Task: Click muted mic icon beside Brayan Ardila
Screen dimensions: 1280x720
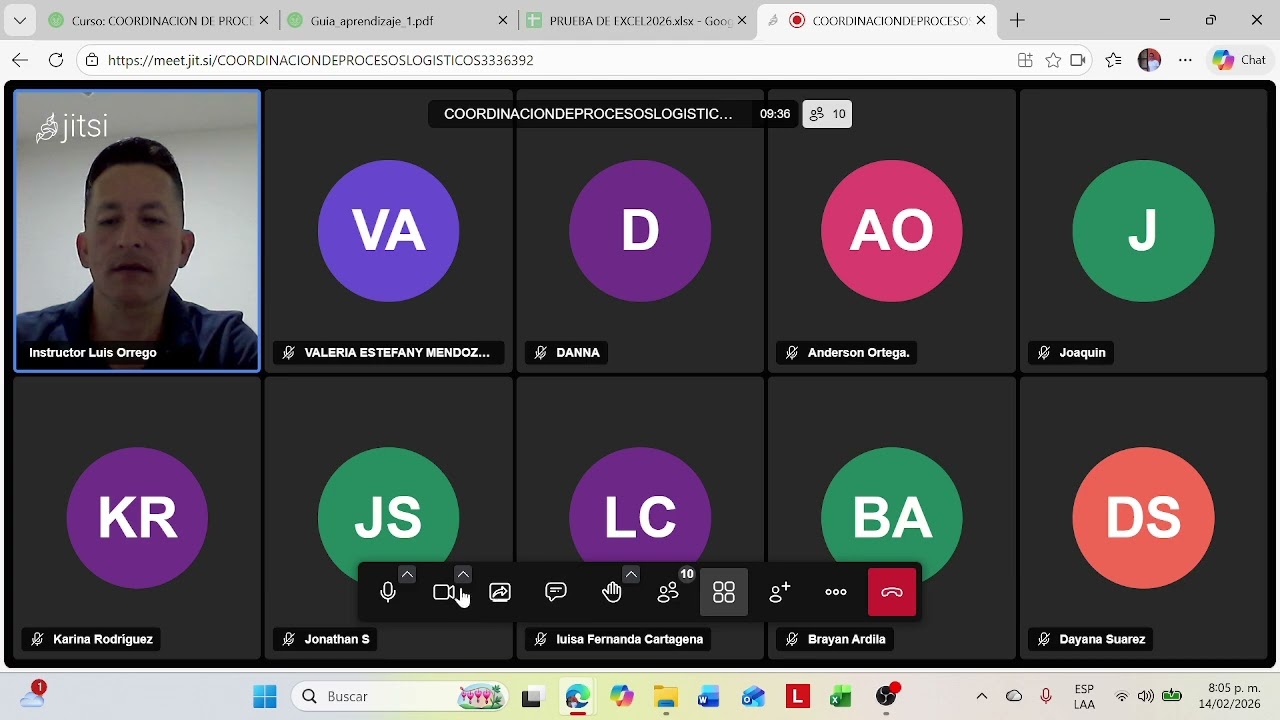Action: [792, 639]
